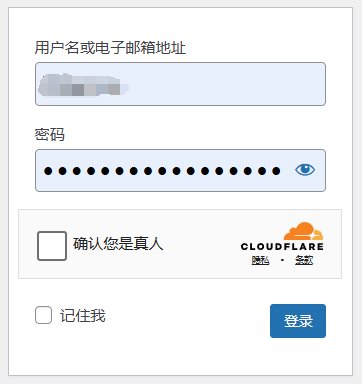The height and width of the screenshot is (384, 362).
Task: Click the 确认您是真人 text label
Action: pos(118,244)
